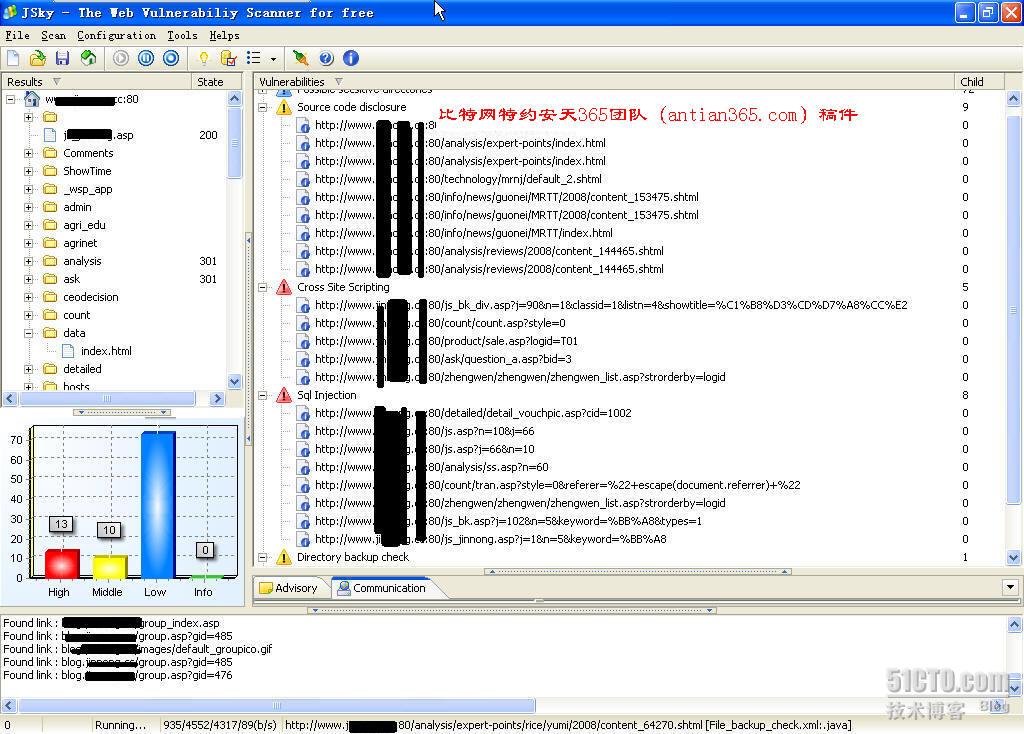Click the New scan document icon
The height and width of the screenshot is (734, 1024).
point(14,58)
